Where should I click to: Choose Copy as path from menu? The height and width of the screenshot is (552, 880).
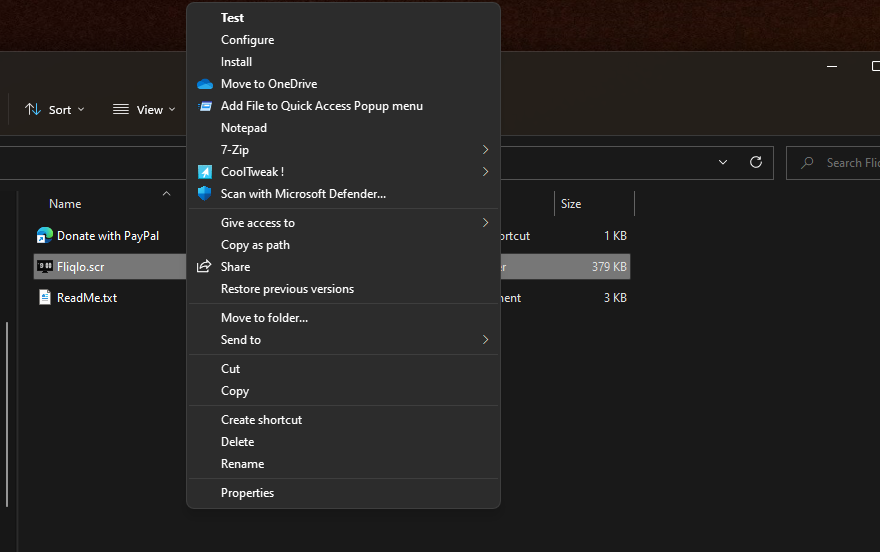point(255,245)
